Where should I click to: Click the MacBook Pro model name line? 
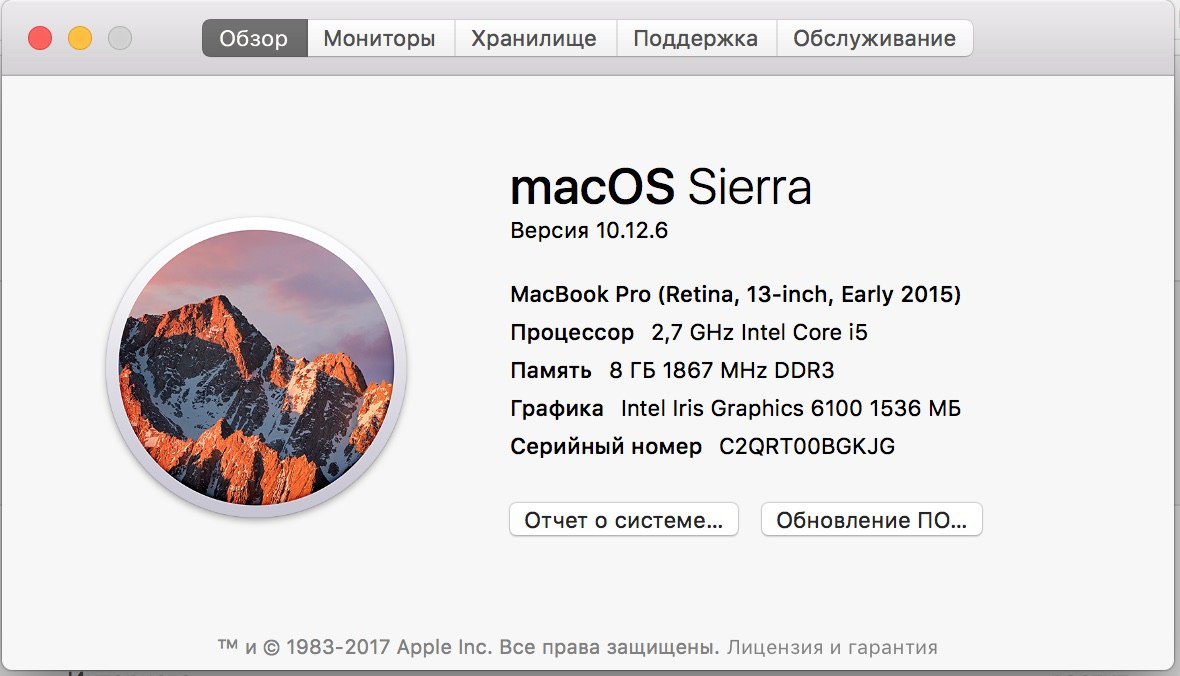point(735,294)
